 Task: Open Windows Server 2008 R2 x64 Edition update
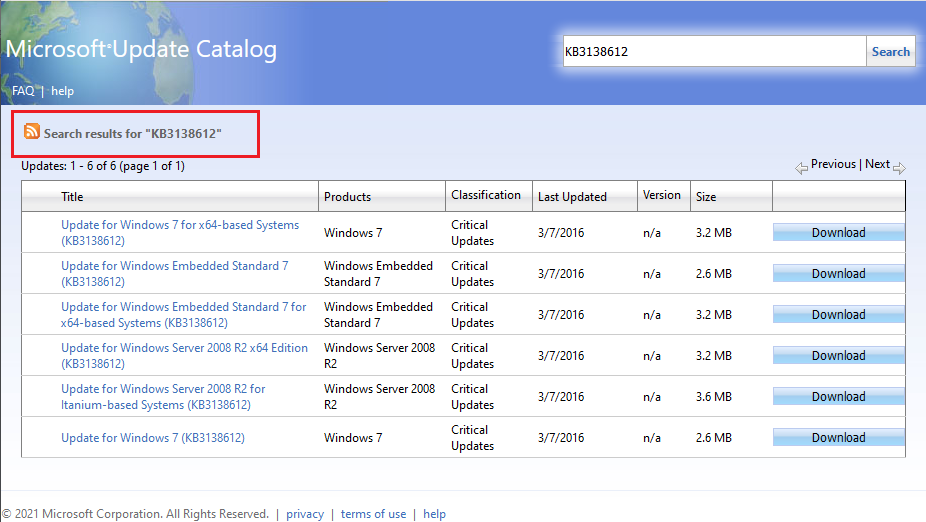tap(184, 355)
